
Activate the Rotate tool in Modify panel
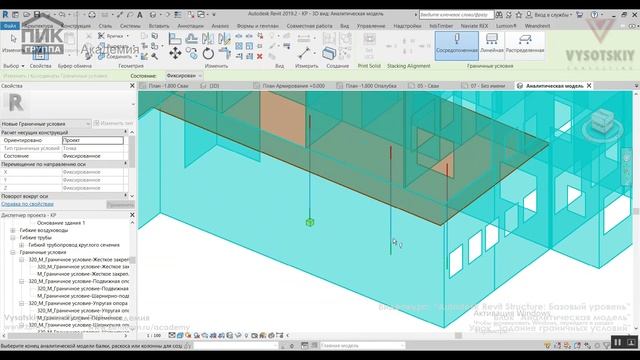pos(208,53)
